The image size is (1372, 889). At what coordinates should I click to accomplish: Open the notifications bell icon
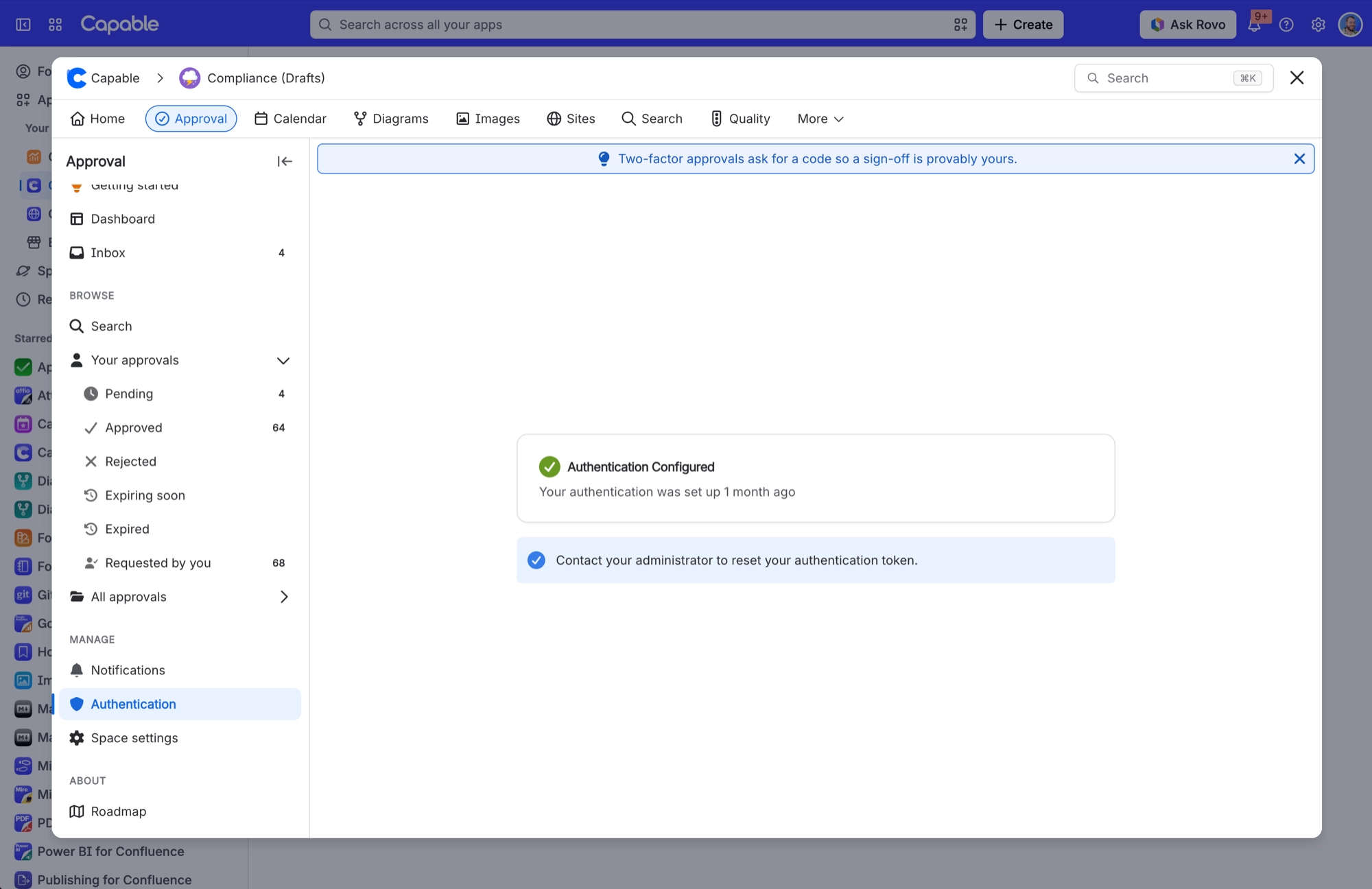[1254, 25]
